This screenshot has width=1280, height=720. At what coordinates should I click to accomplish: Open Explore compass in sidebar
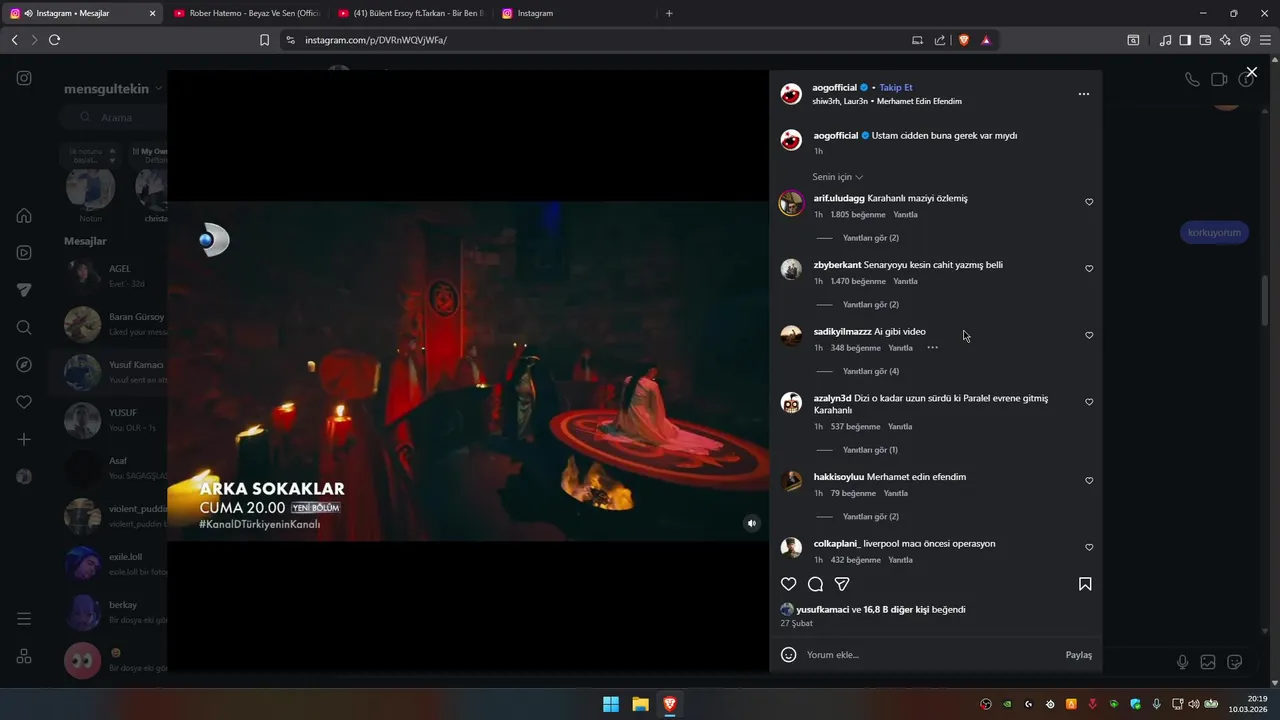point(24,365)
